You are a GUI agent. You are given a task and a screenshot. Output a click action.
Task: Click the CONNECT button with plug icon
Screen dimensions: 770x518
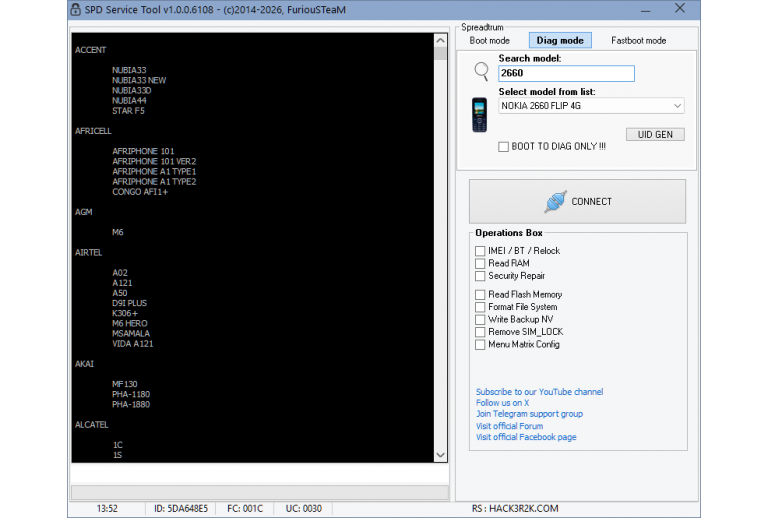pos(577,202)
